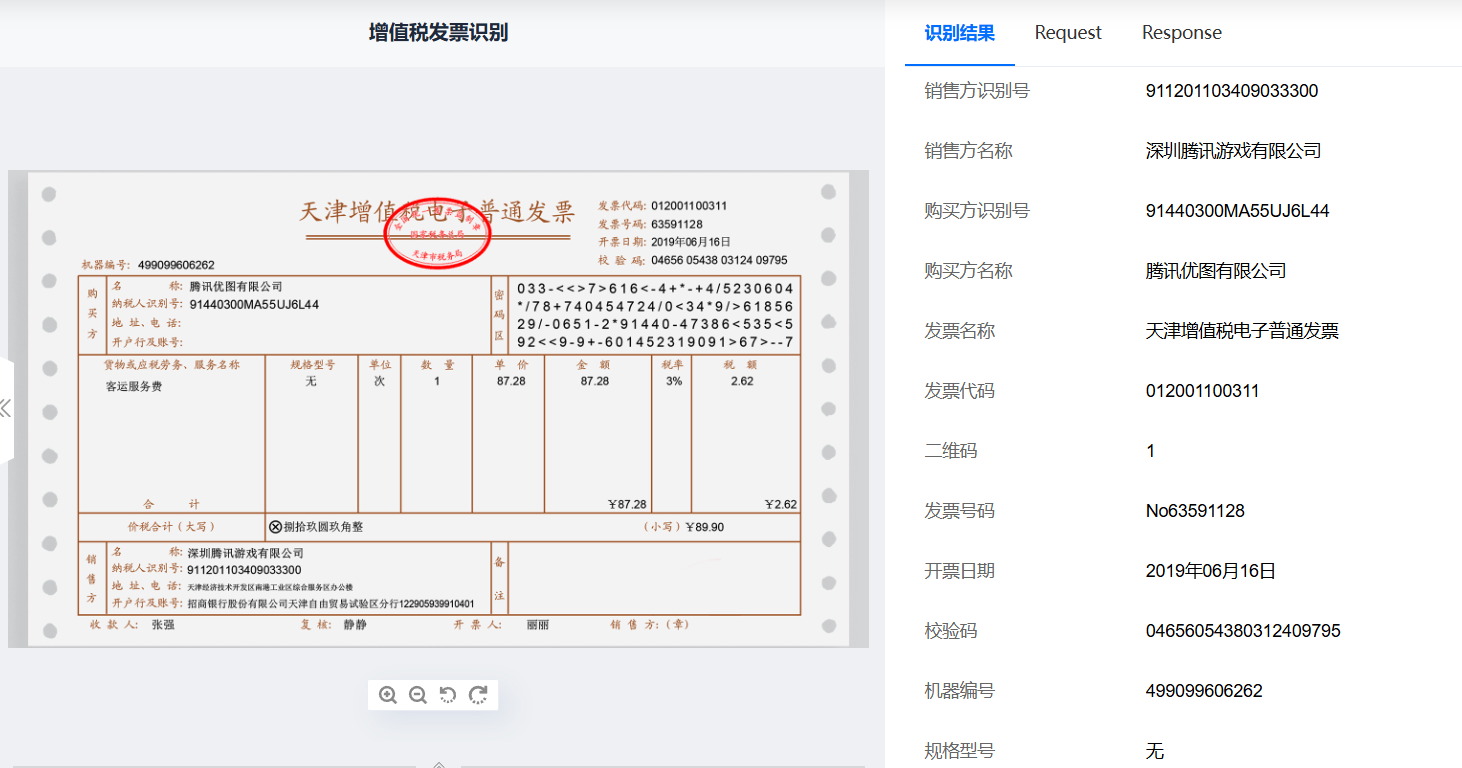Click the 销售方名称 field label
The image size is (1462, 768).
[969, 151]
